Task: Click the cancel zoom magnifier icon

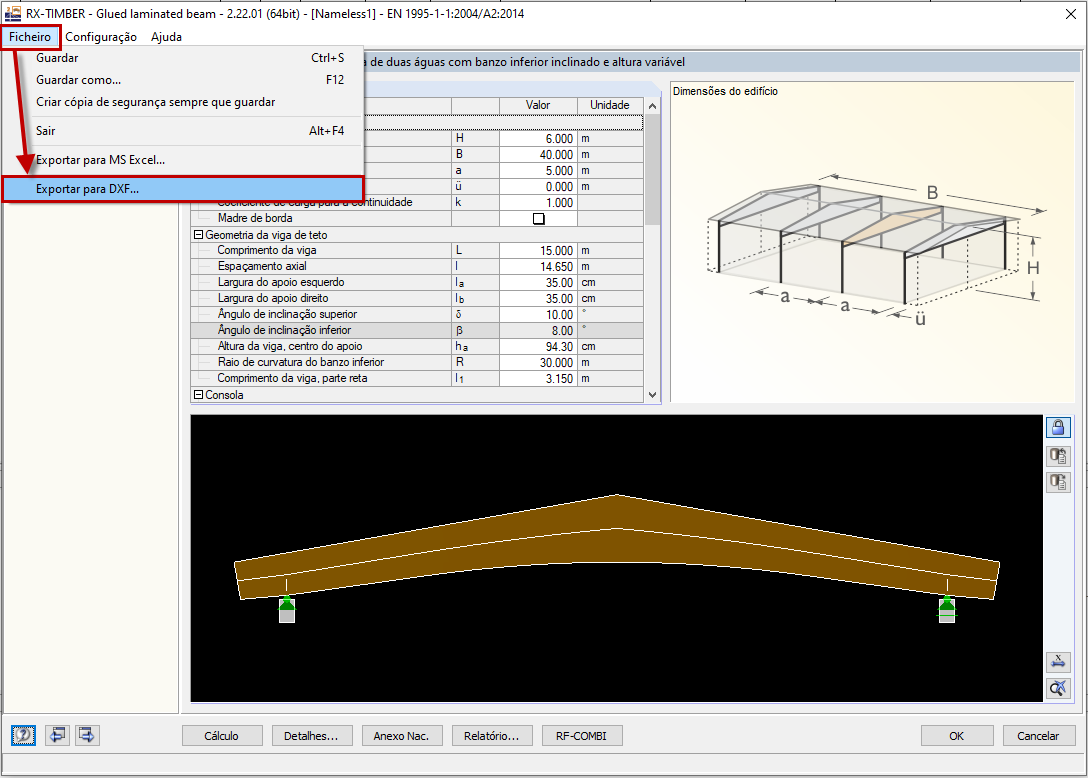Action: [1058, 688]
